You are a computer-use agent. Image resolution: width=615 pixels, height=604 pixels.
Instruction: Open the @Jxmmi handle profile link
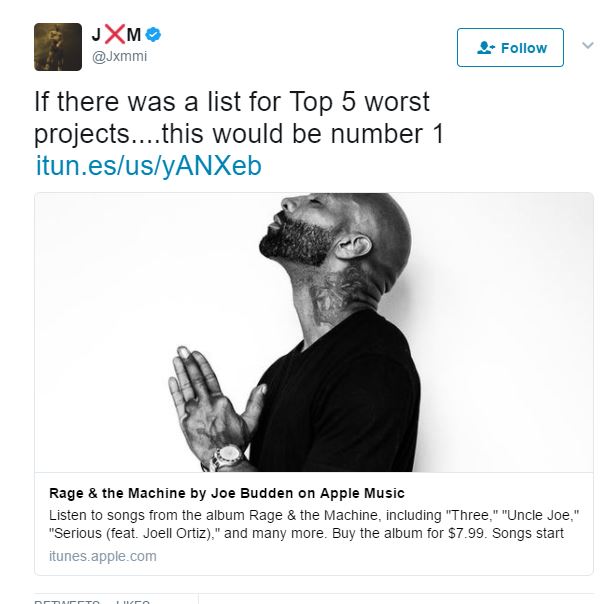pyautogui.click(x=120, y=56)
